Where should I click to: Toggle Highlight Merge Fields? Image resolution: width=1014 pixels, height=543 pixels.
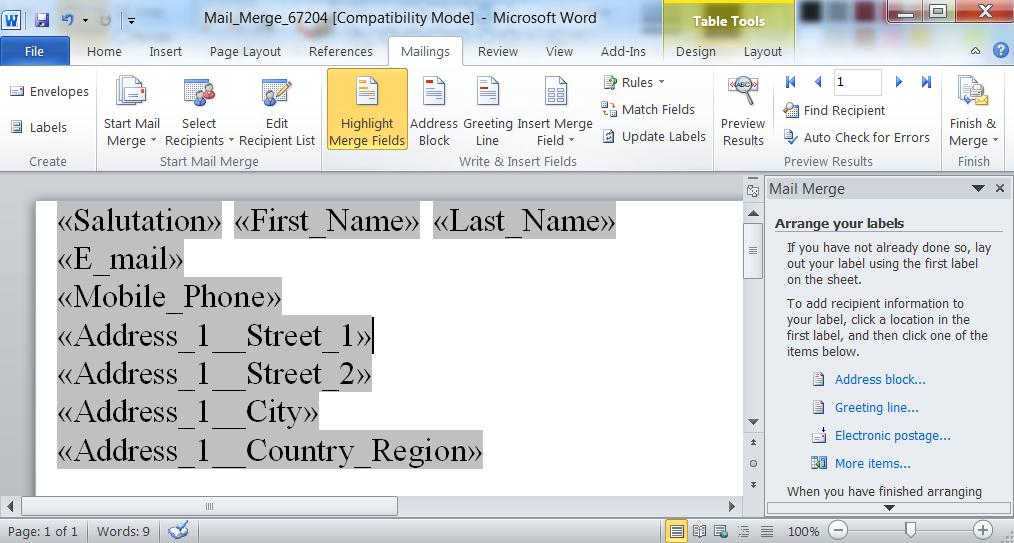[367, 109]
